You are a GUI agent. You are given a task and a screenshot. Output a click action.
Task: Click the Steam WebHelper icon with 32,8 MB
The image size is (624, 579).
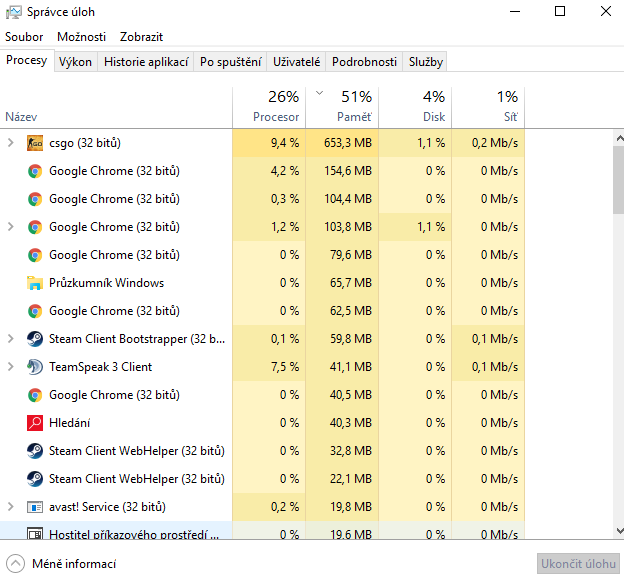[35, 451]
